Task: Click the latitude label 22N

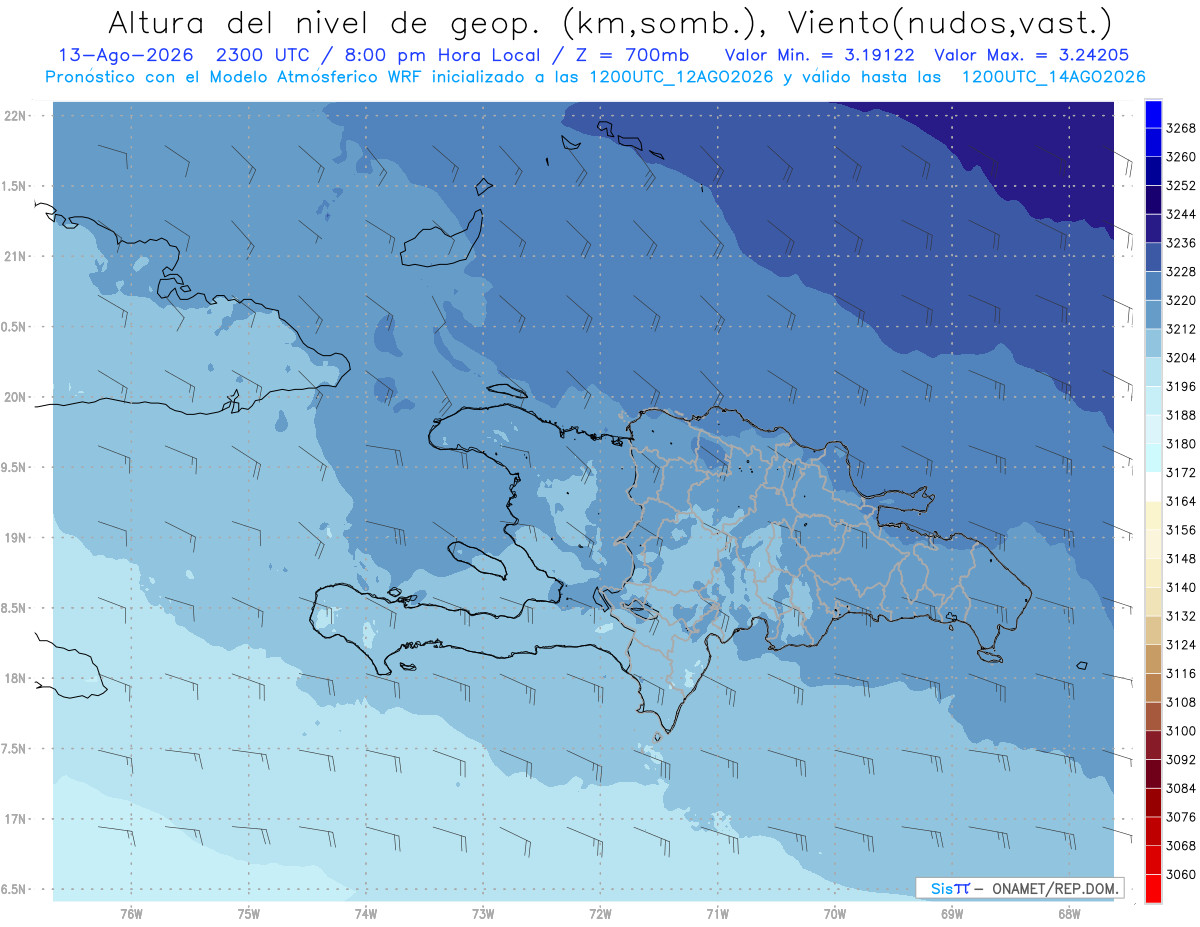Action: click(x=16, y=116)
